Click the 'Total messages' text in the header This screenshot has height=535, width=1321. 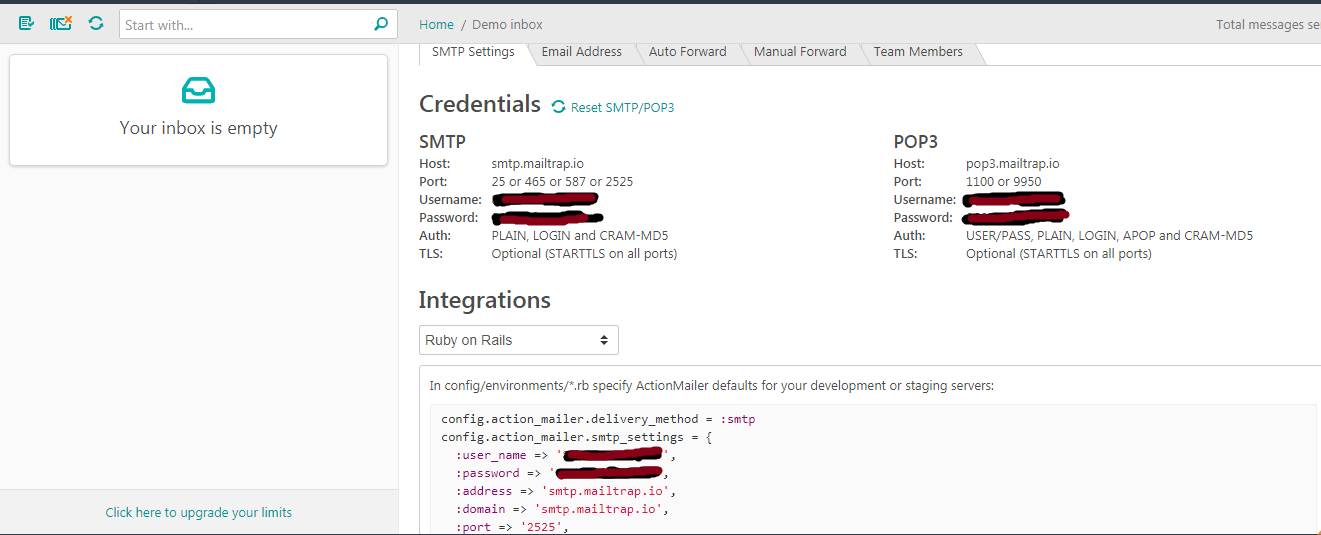[x=1268, y=25]
